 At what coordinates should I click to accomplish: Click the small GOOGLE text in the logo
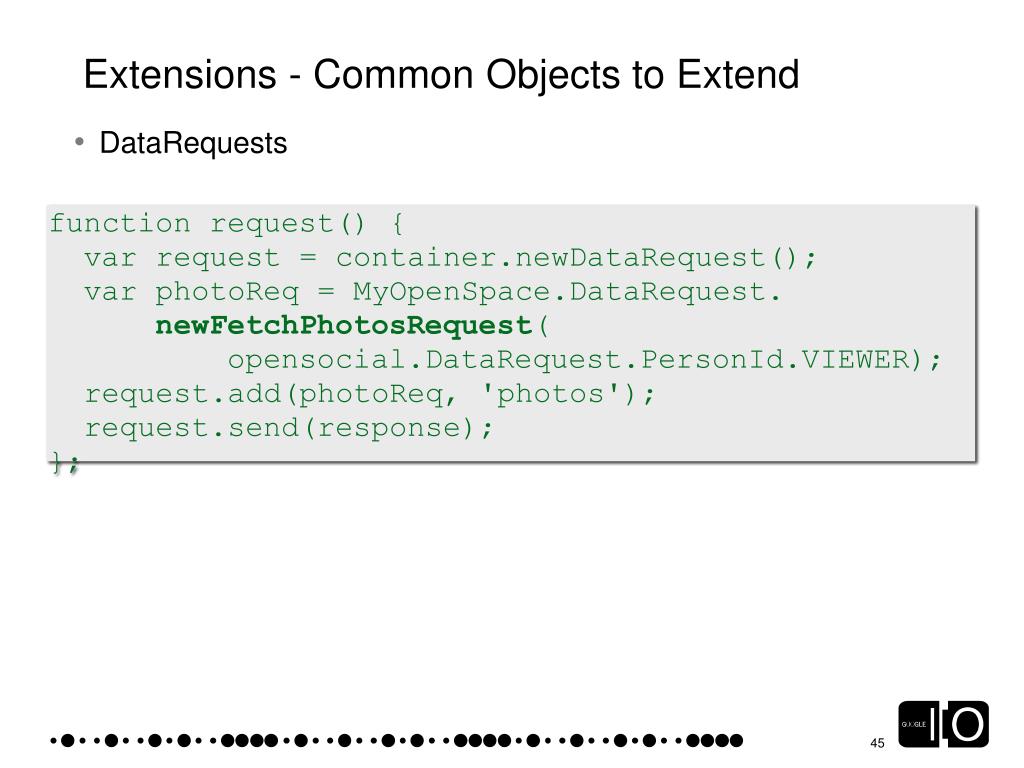click(914, 724)
